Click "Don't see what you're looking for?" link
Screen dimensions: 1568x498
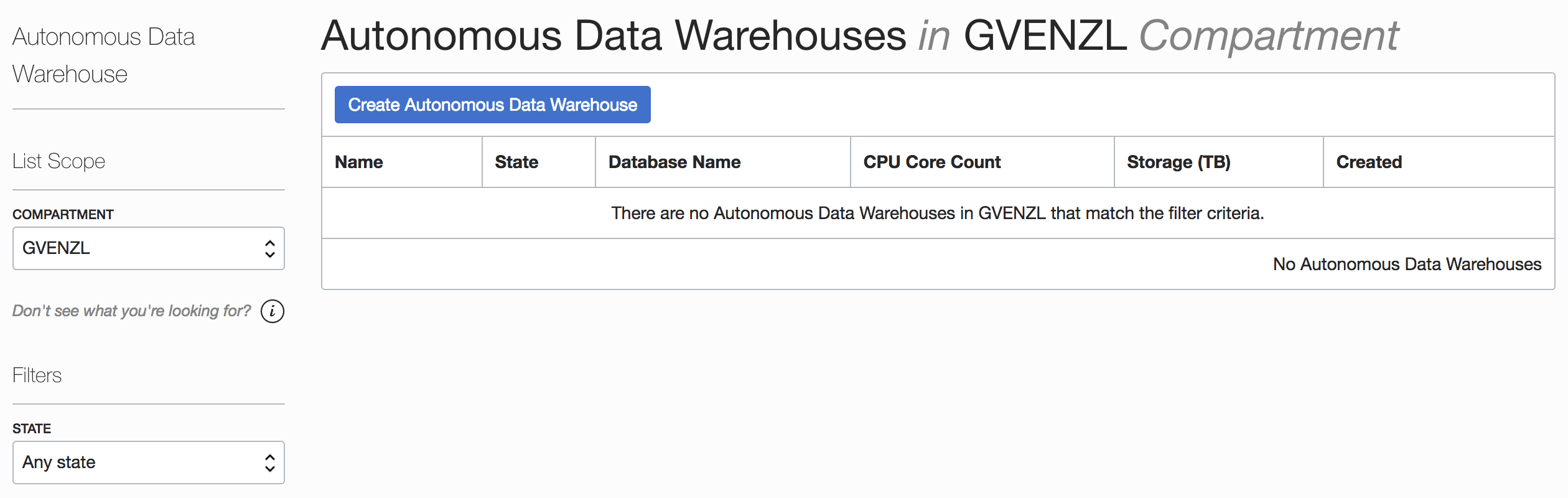(131, 311)
